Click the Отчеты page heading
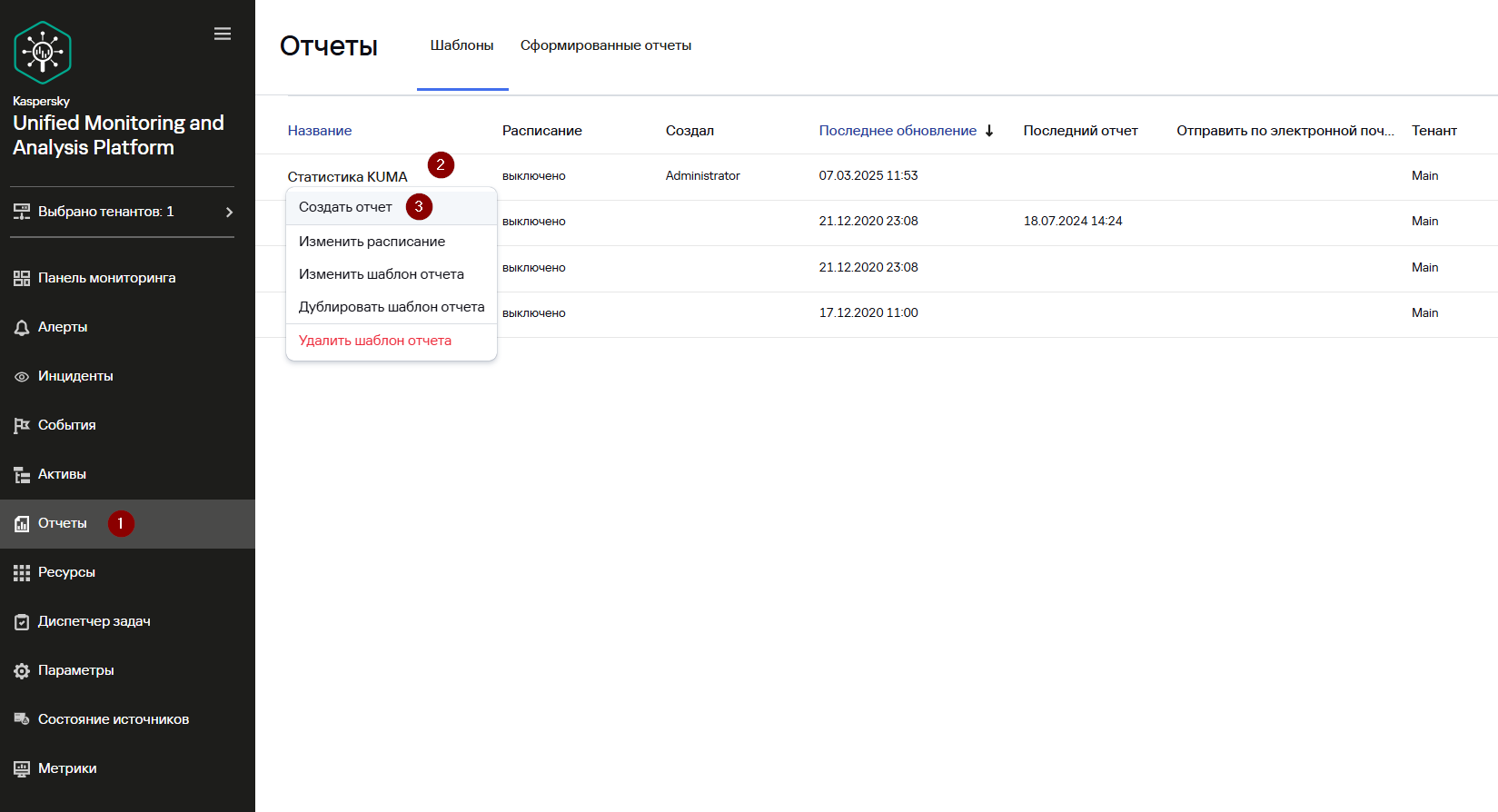The width and height of the screenshot is (1498, 812). 329,46
